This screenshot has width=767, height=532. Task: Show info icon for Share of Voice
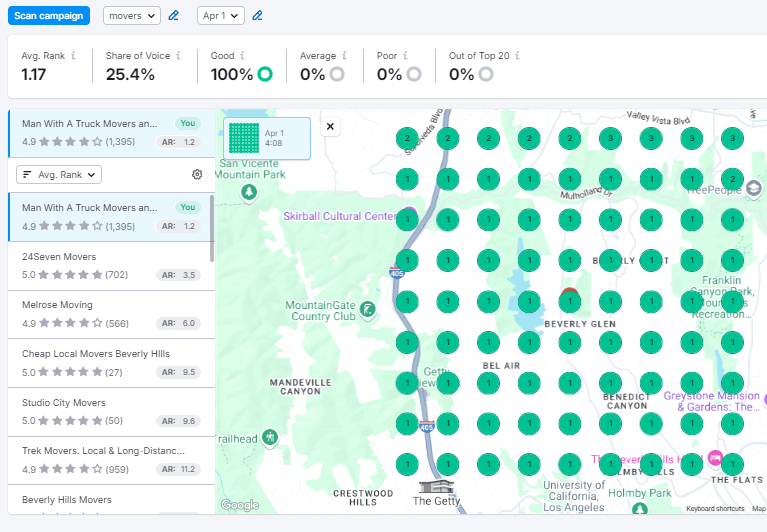click(x=179, y=55)
